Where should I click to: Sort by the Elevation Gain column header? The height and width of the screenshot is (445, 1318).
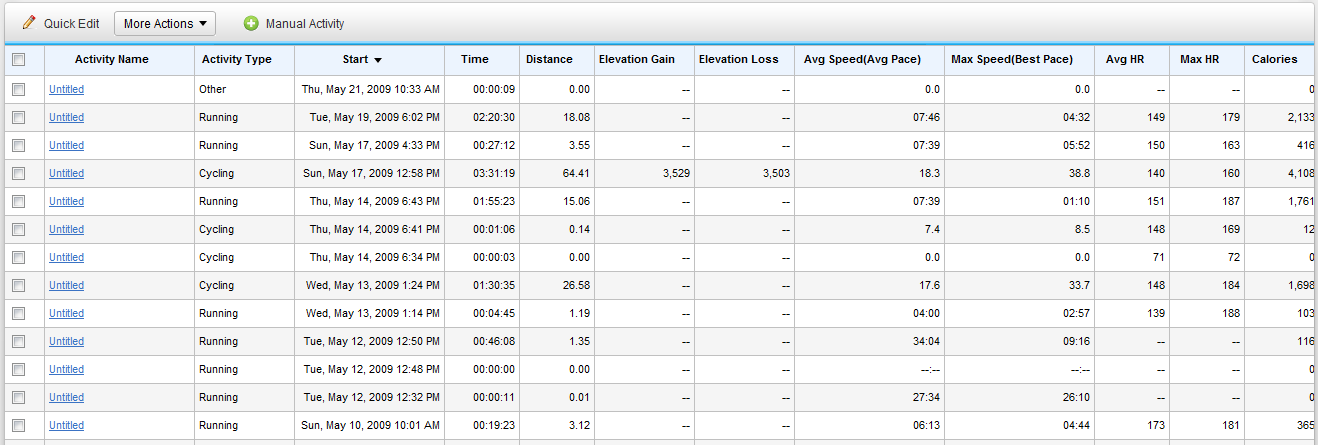click(637, 59)
